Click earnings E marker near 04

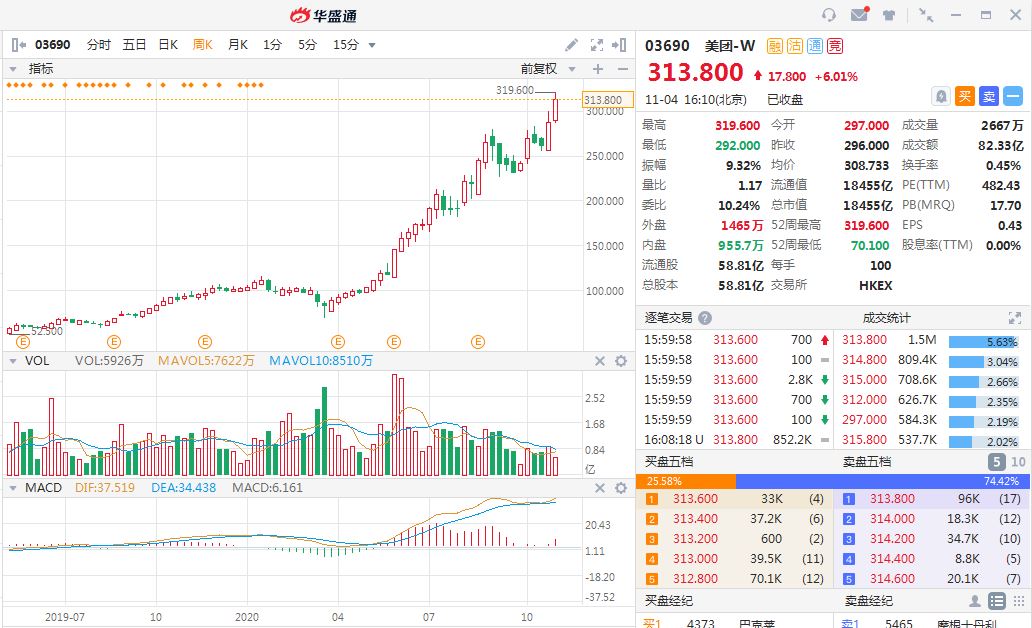coord(338,342)
